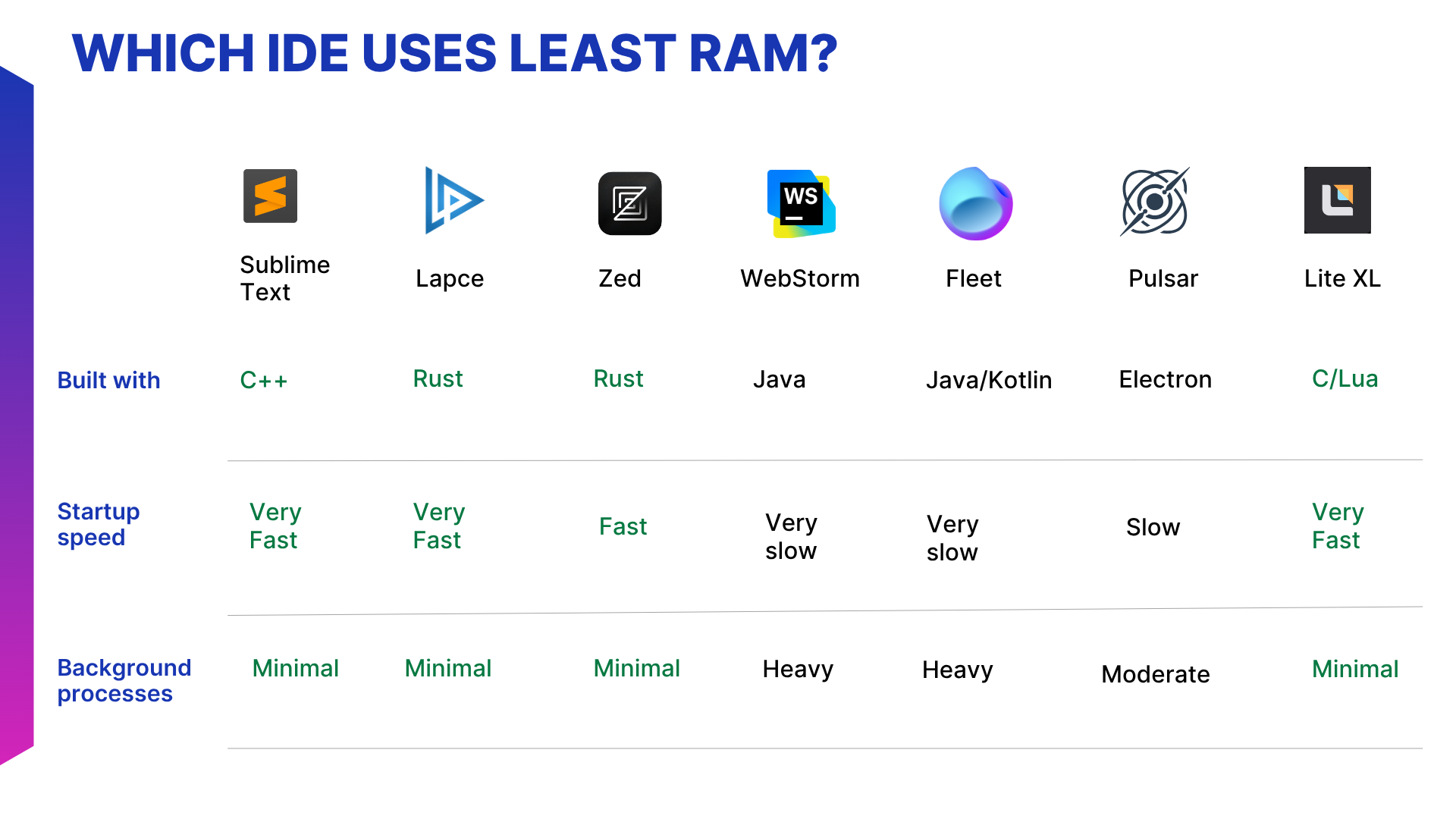Viewport: 1456px width, 819px height.
Task: Click the Fleet gradient sphere icon
Action: click(x=976, y=203)
